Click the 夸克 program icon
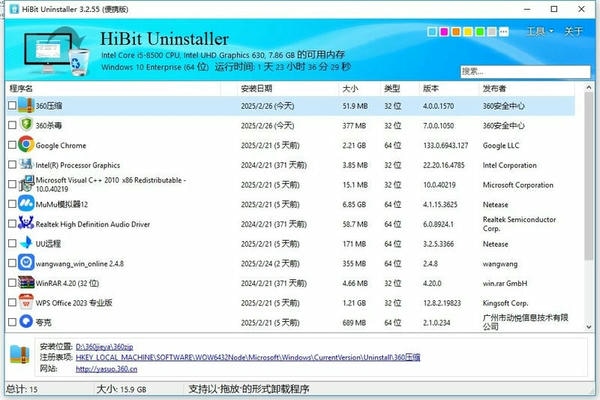 click(x=26, y=322)
